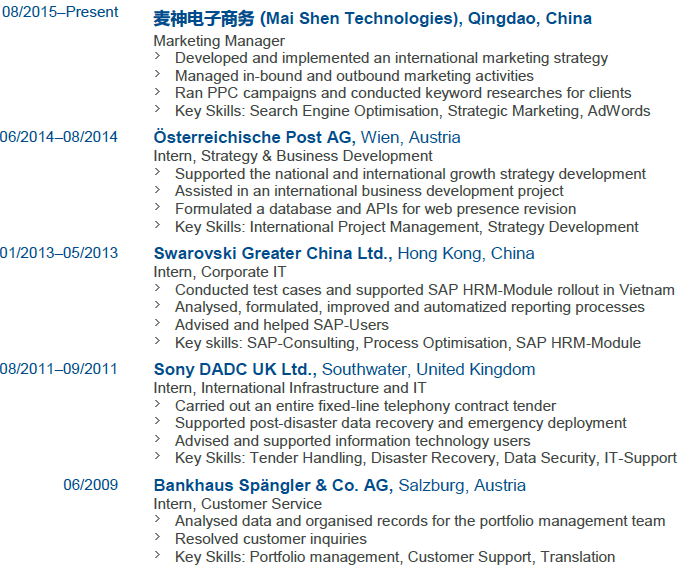Click the Advised and helped SAP-Users bullet

pos(282,325)
